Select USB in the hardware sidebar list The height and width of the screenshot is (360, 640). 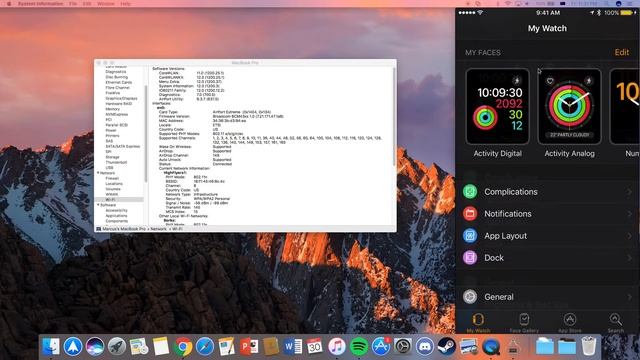tap(109, 168)
